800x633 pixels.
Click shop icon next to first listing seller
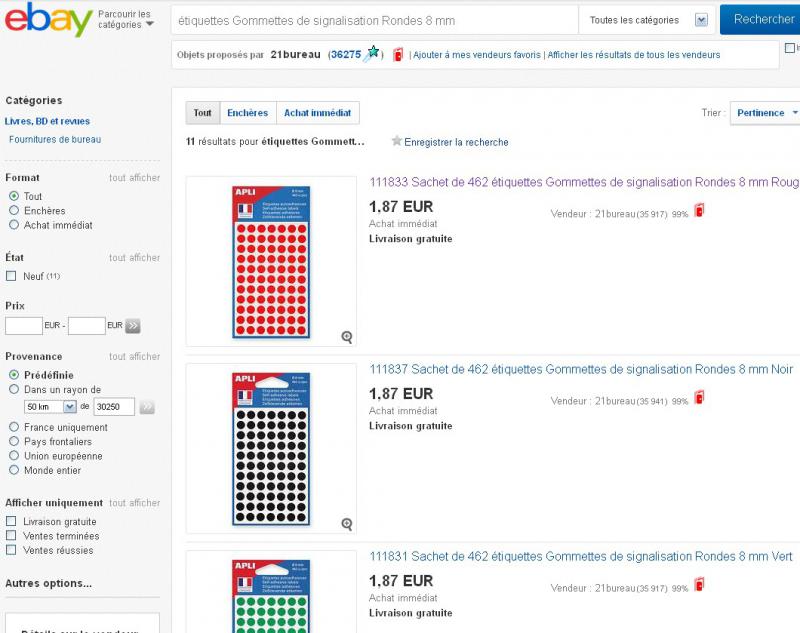(699, 211)
